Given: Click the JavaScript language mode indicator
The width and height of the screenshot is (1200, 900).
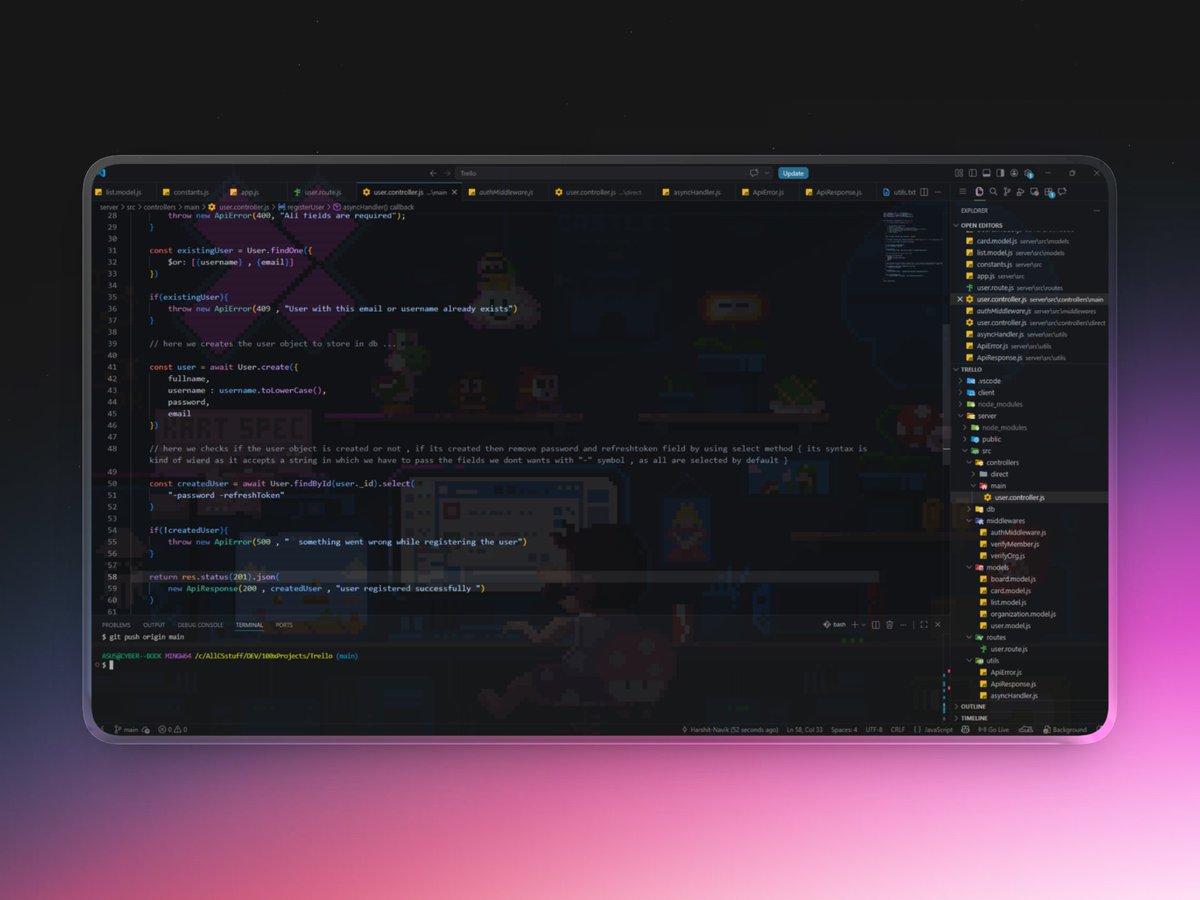Looking at the screenshot, I should (x=937, y=730).
